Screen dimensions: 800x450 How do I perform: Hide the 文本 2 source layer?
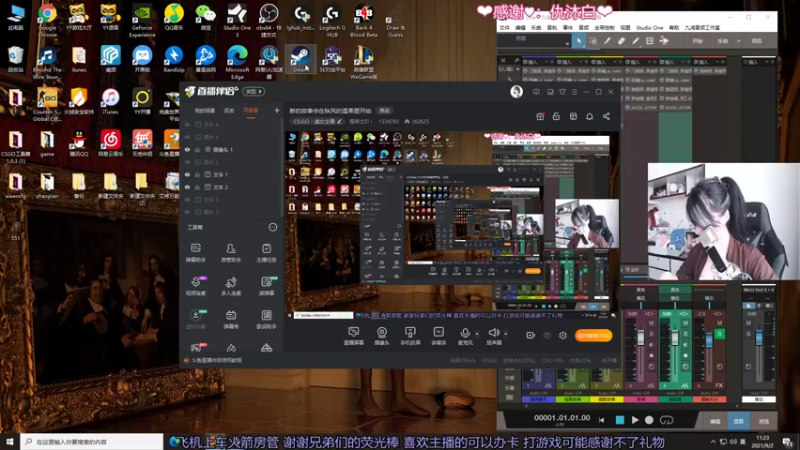click(x=187, y=187)
